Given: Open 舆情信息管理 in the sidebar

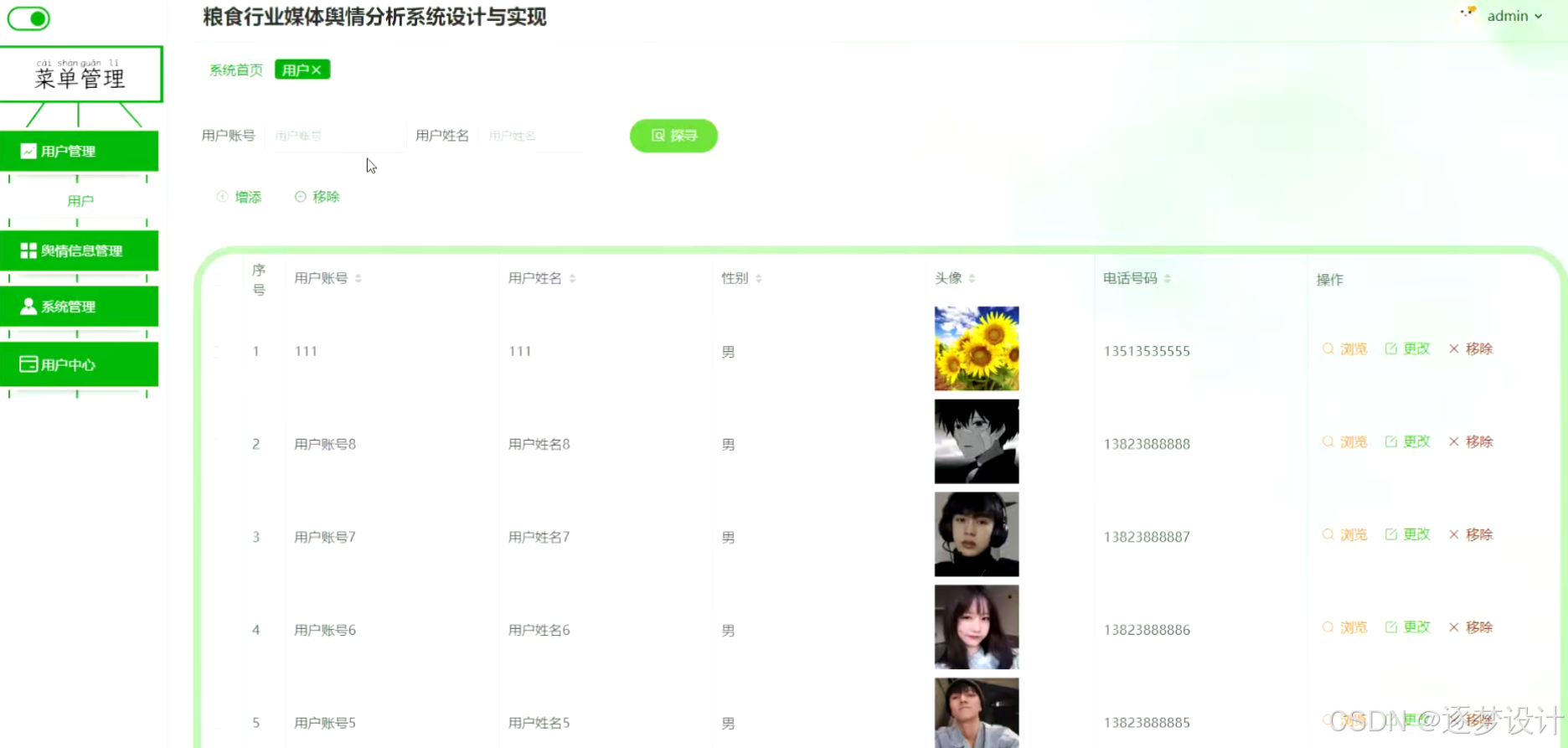Looking at the screenshot, I should [x=80, y=250].
